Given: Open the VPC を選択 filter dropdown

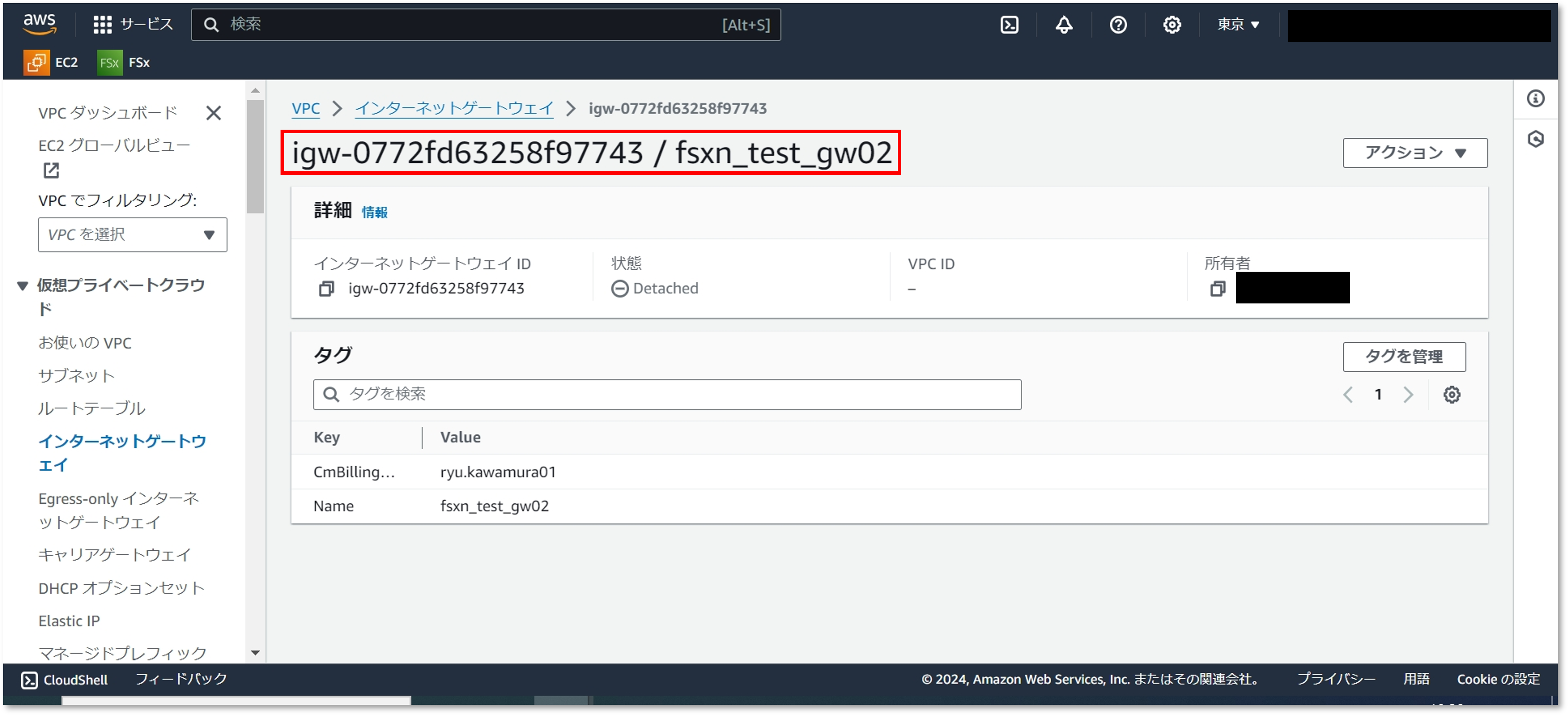Looking at the screenshot, I should 132,234.
